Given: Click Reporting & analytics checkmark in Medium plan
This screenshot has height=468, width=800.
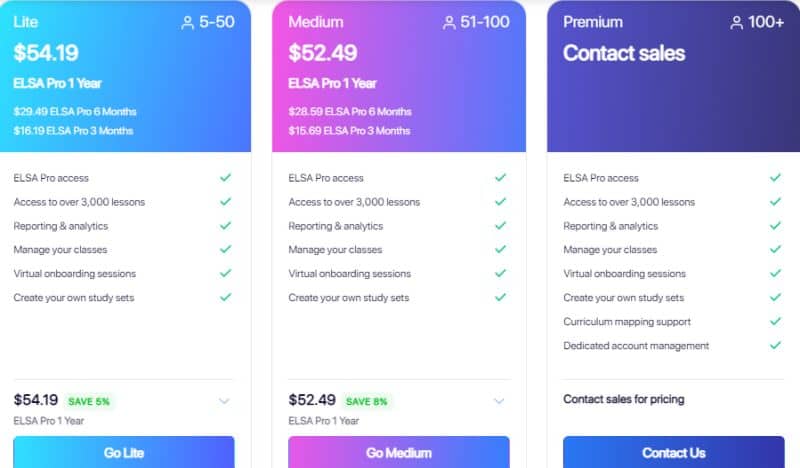Looking at the screenshot, I should pyautogui.click(x=501, y=225).
